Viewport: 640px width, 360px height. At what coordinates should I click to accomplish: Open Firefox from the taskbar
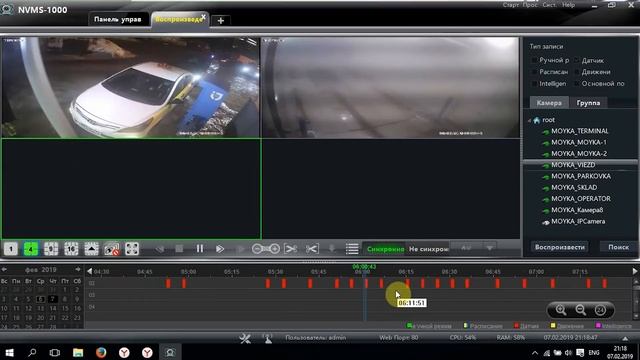coord(101,352)
